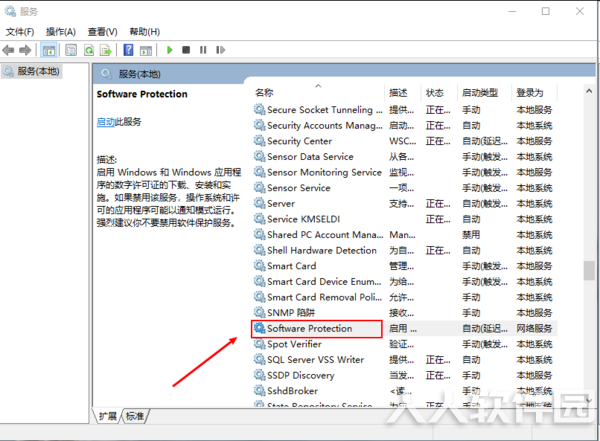Open the 操作(A) menu
The height and width of the screenshot is (441, 600).
coord(61,32)
